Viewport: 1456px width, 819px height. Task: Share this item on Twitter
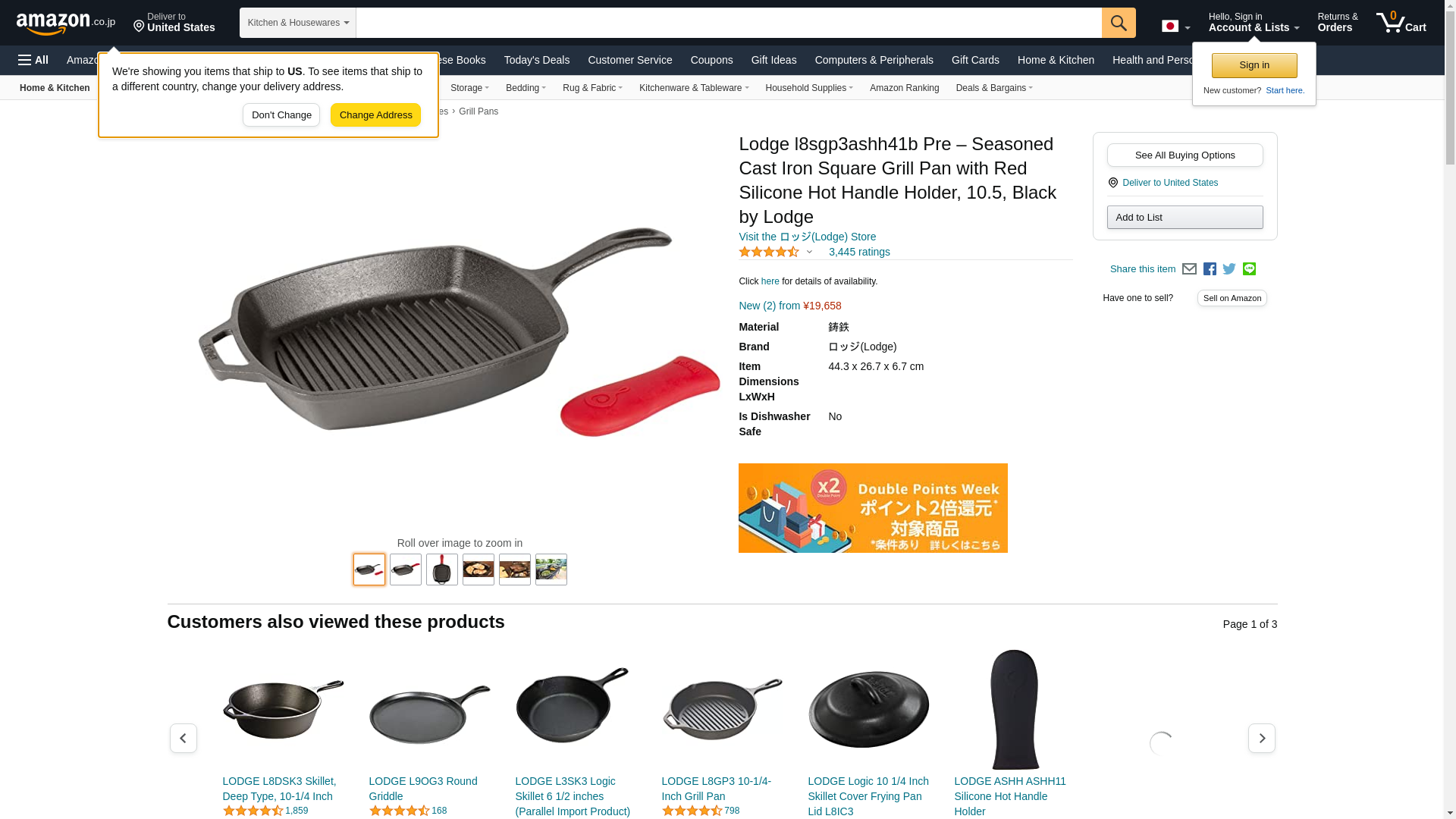click(1229, 269)
